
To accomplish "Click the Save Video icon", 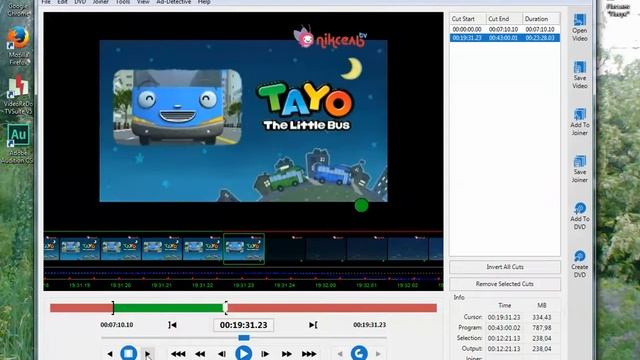I will point(580,68).
